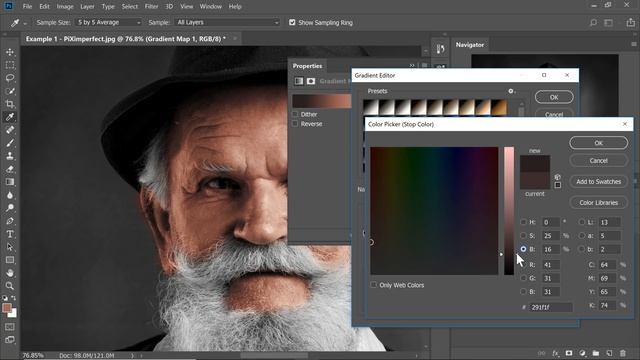This screenshot has width=640, height=360.
Task: Open the Sample Size dropdown
Action: [x=109, y=22]
